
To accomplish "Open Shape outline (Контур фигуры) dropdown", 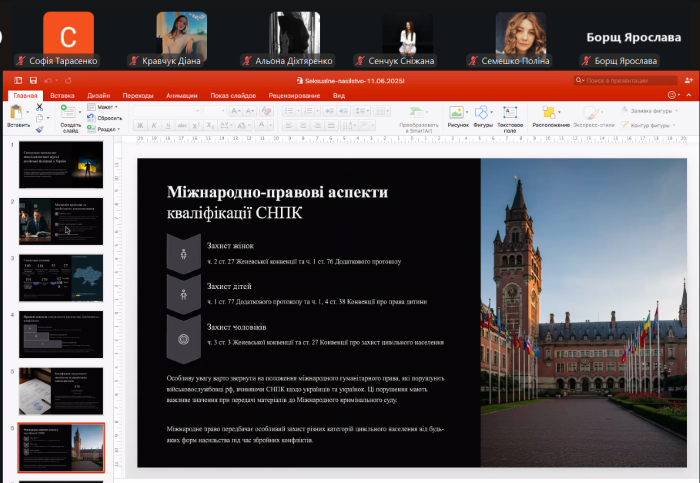I will click(x=652, y=125).
